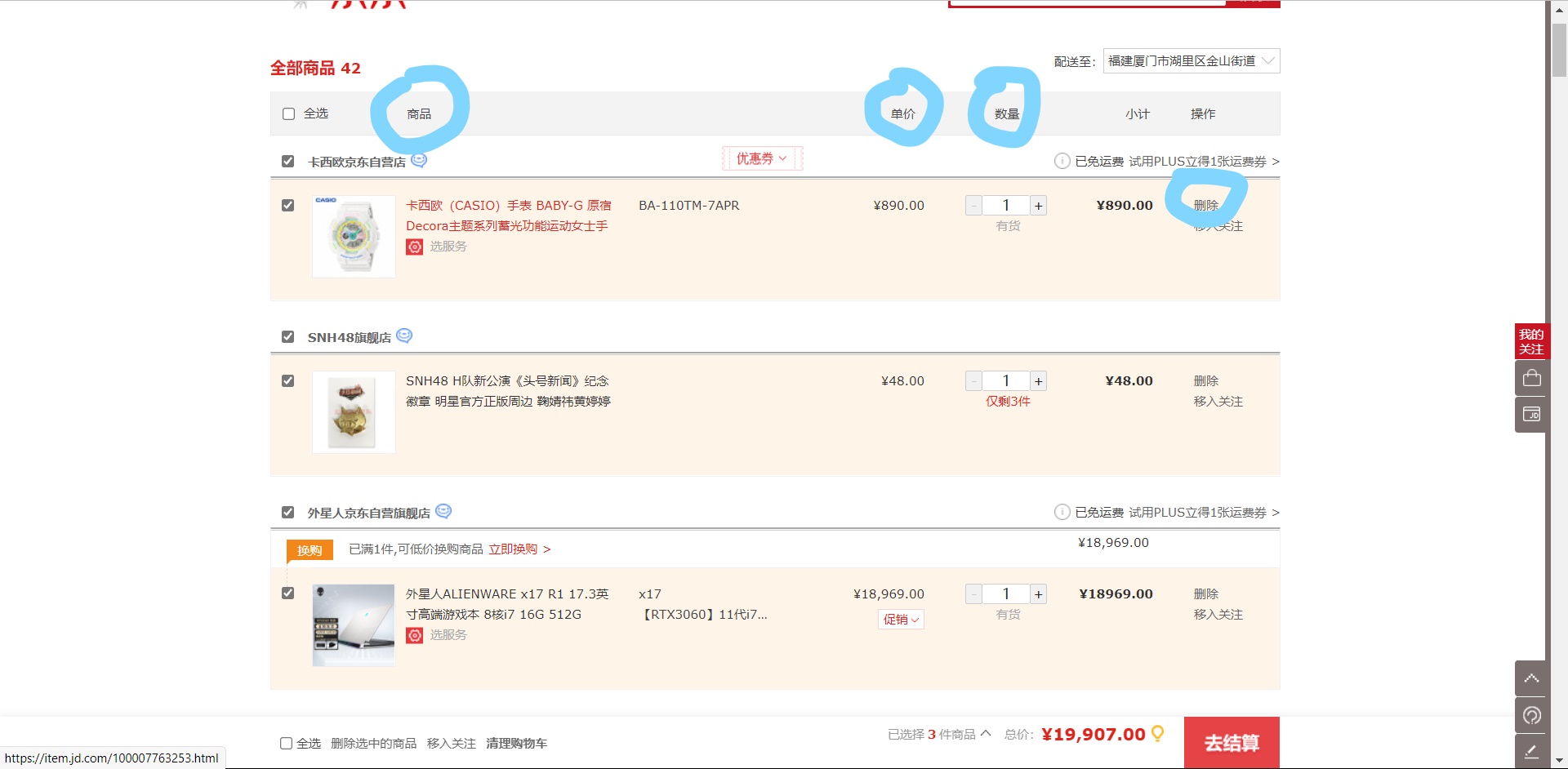Toggle SNH48旗舰店 shop checkbox

click(287, 336)
